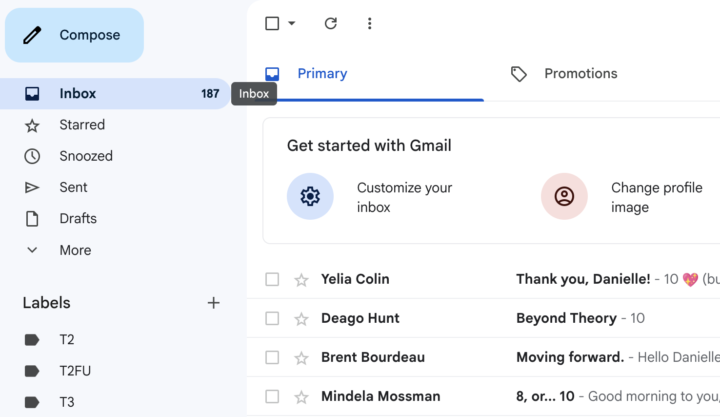Open the Snoozed folder

86,156
